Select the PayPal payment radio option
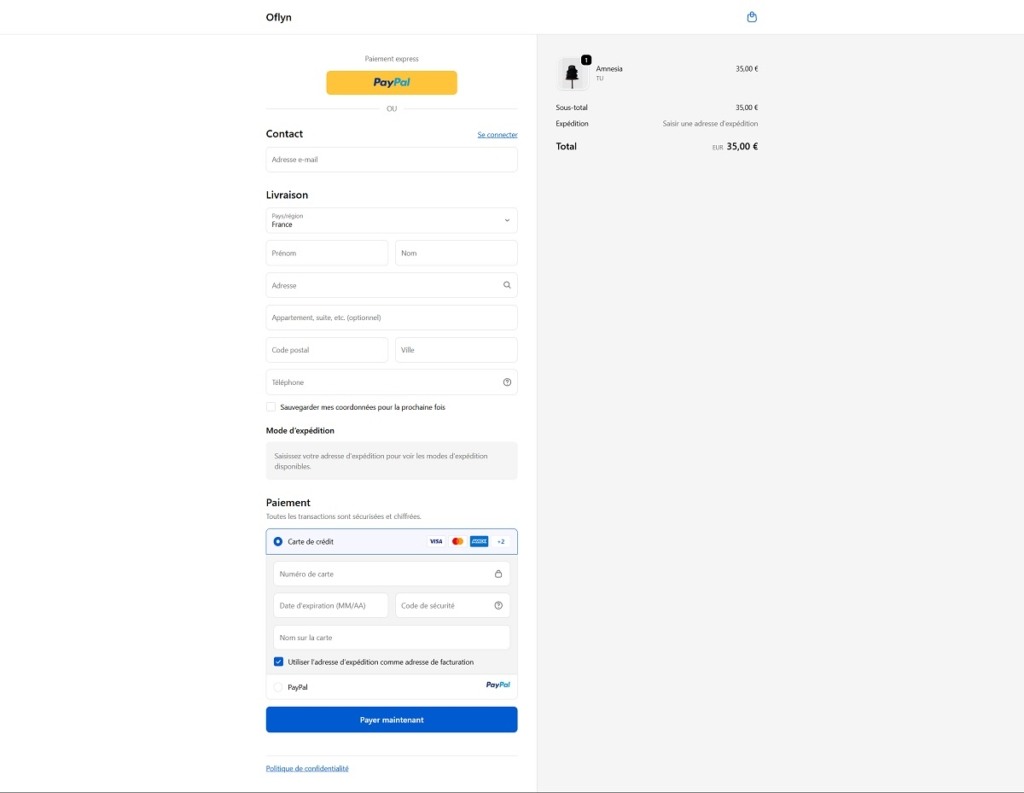 [279, 687]
